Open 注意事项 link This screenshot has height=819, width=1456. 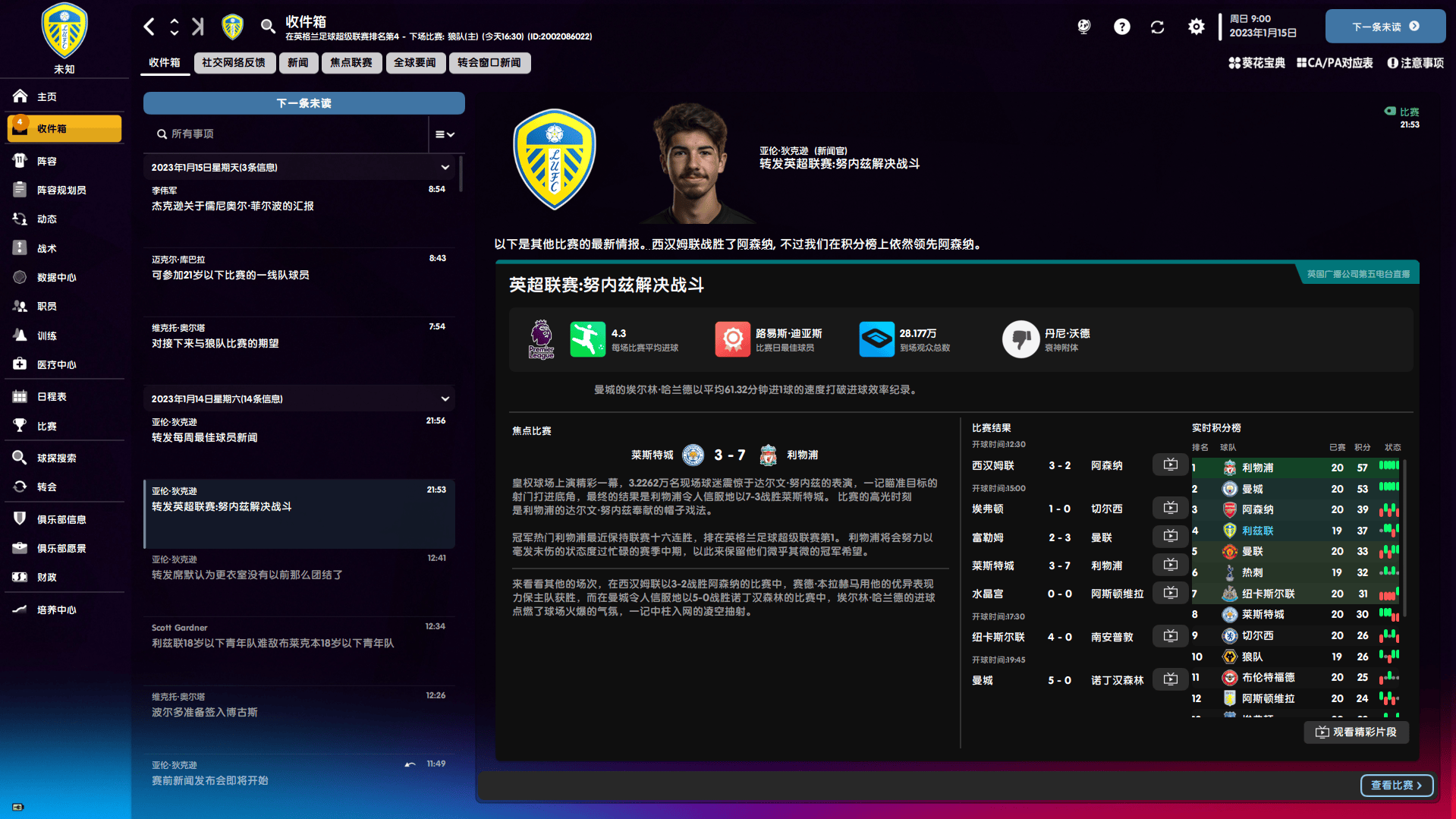pyautogui.click(x=1416, y=63)
